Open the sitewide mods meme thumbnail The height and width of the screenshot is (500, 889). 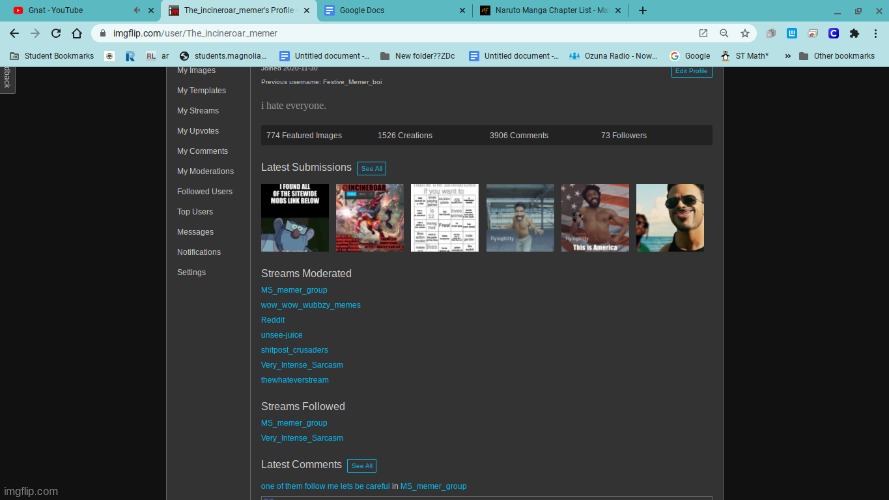295,218
